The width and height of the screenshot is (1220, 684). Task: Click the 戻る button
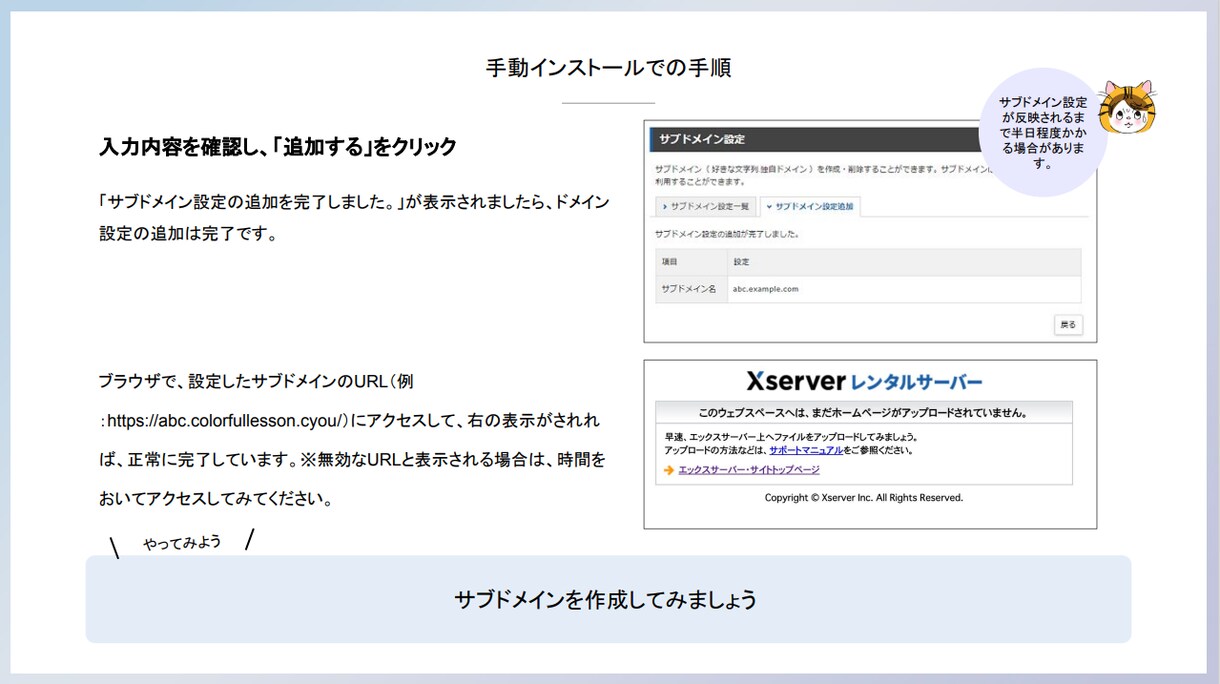(1068, 325)
